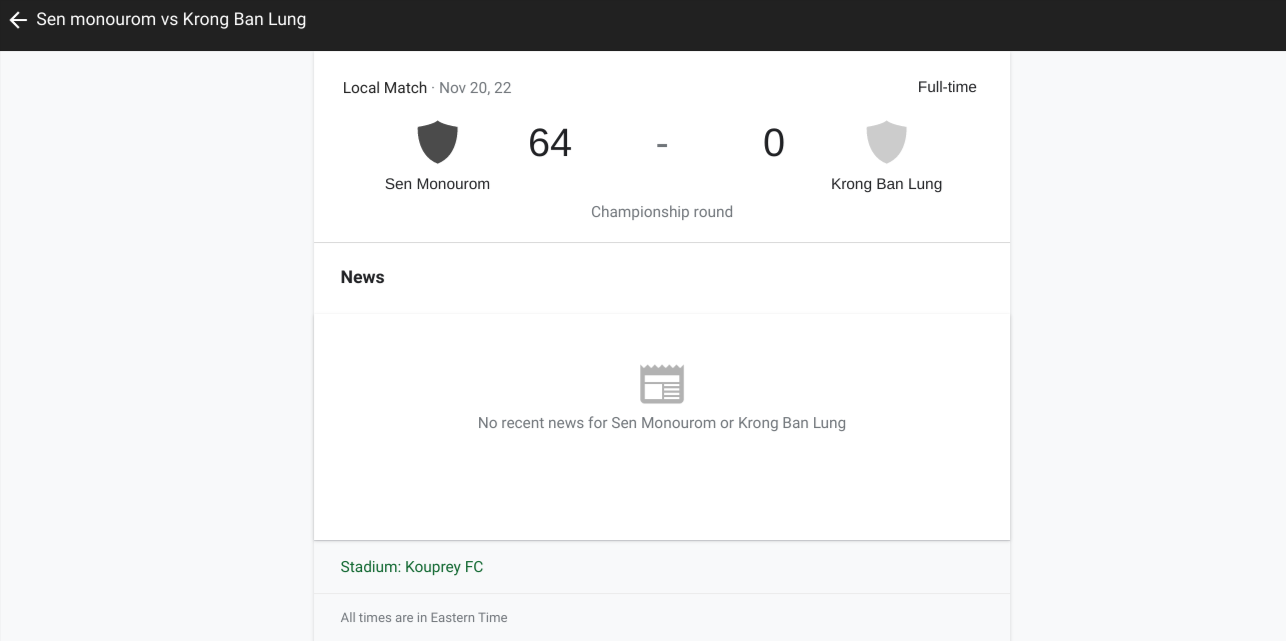Click the empty news newspaper icon
The width and height of the screenshot is (1286, 641).
pos(662,384)
